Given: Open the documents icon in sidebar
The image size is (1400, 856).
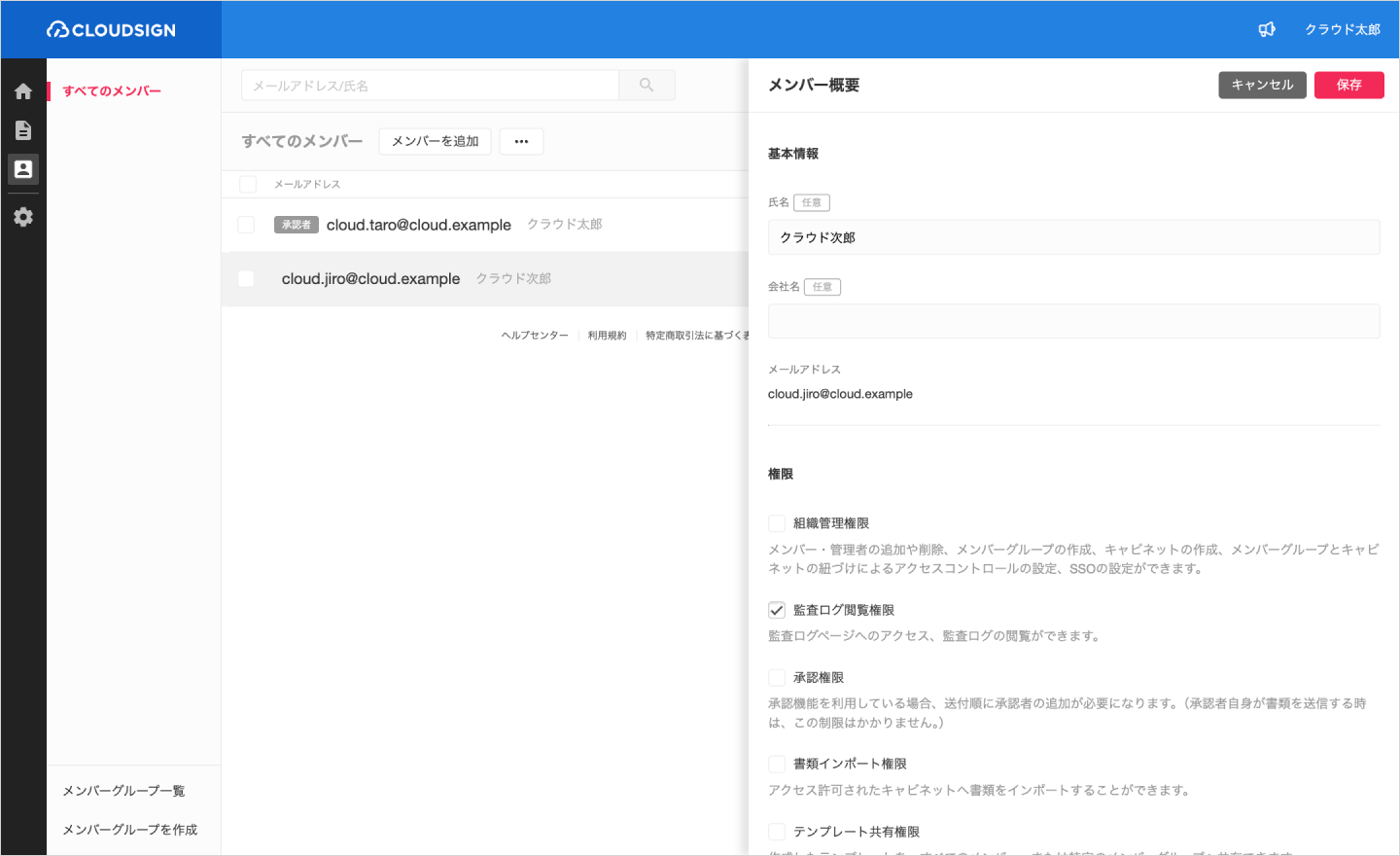Looking at the screenshot, I should tap(23, 130).
